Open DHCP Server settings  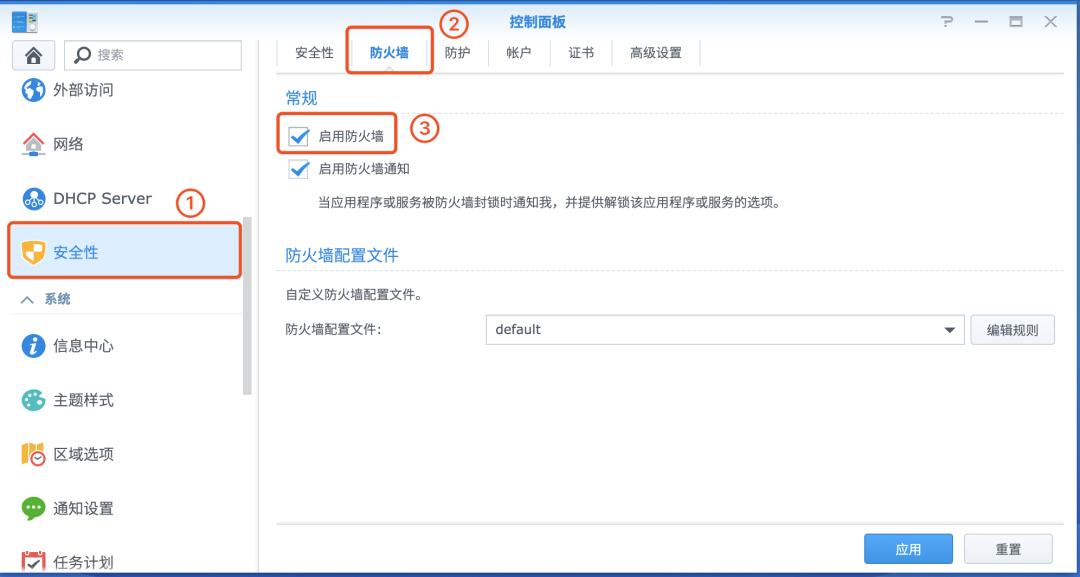[100, 198]
